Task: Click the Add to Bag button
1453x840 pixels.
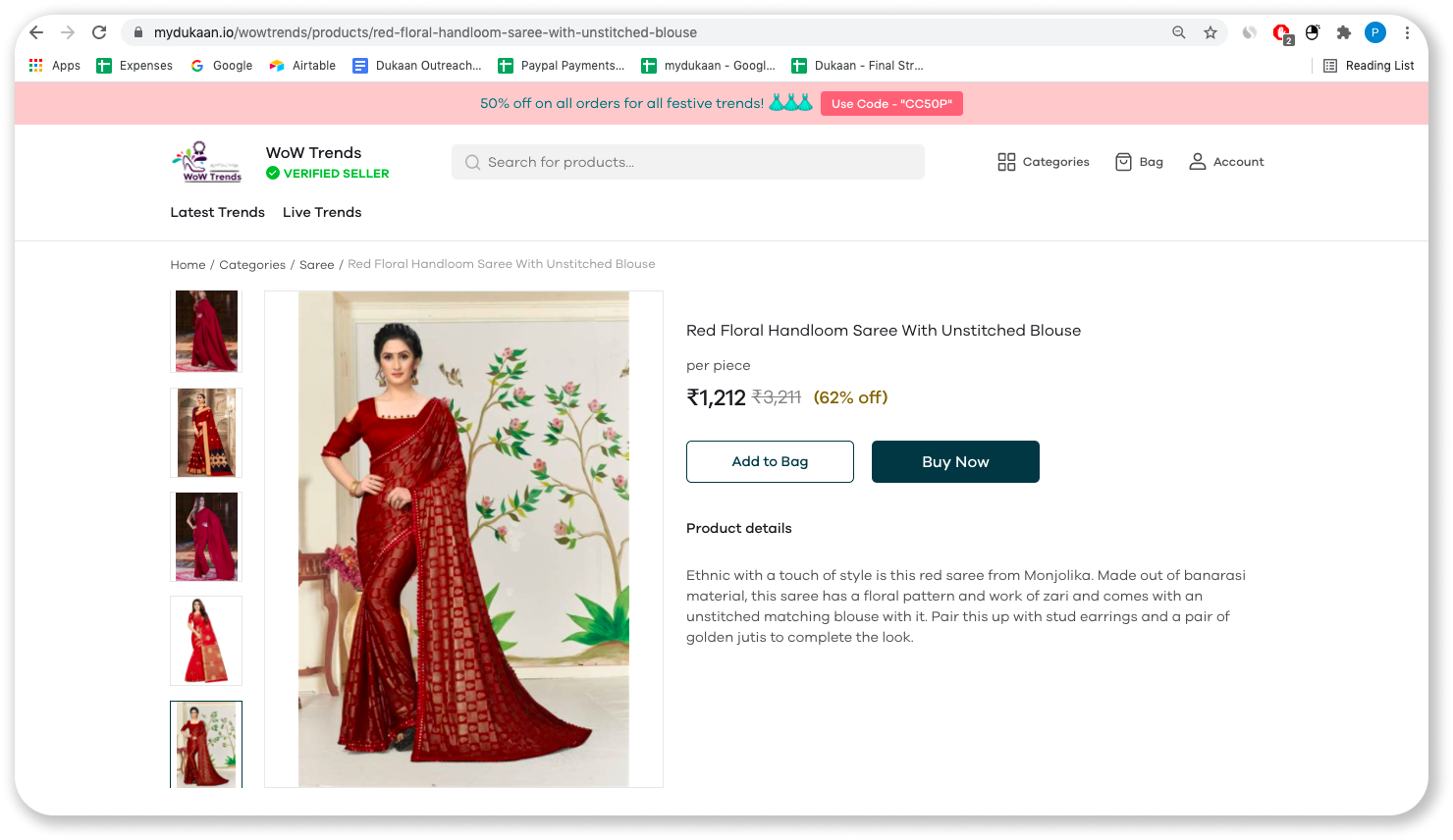Action: [x=770, y=461]
